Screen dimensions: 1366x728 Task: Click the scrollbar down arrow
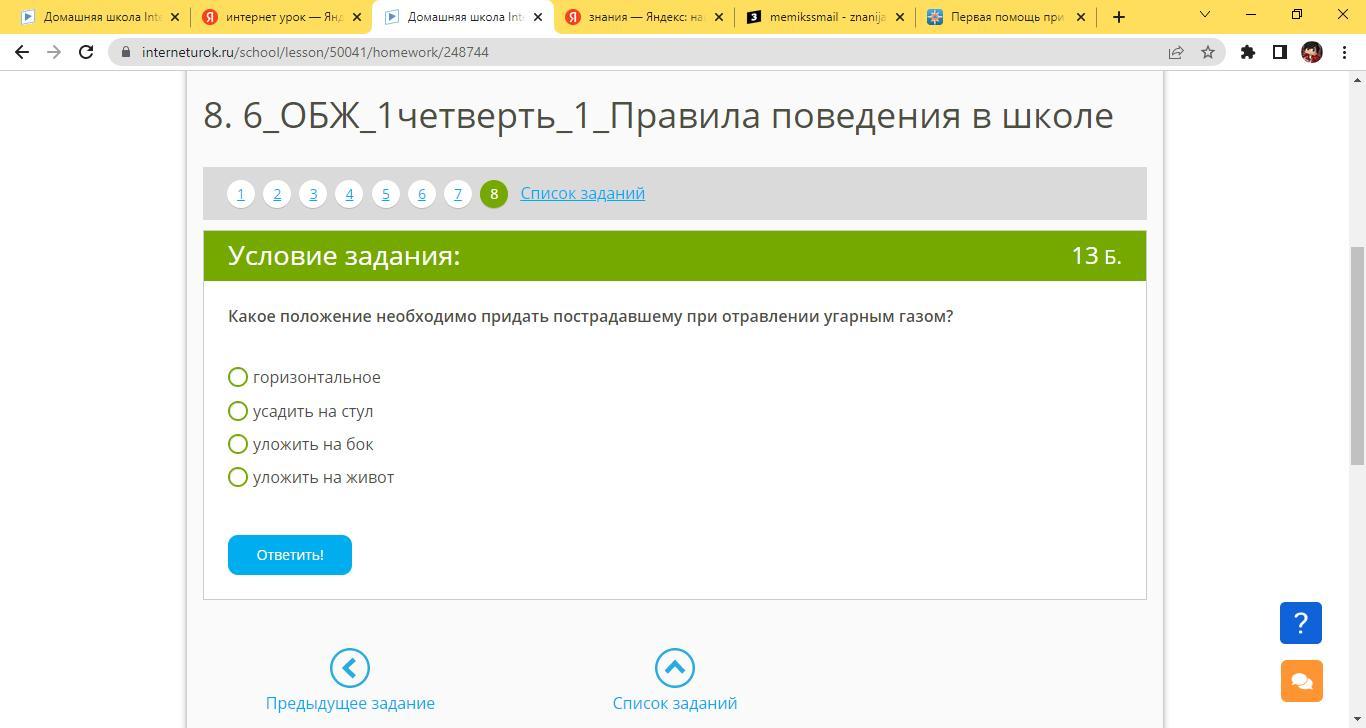tap(1357, 720)
